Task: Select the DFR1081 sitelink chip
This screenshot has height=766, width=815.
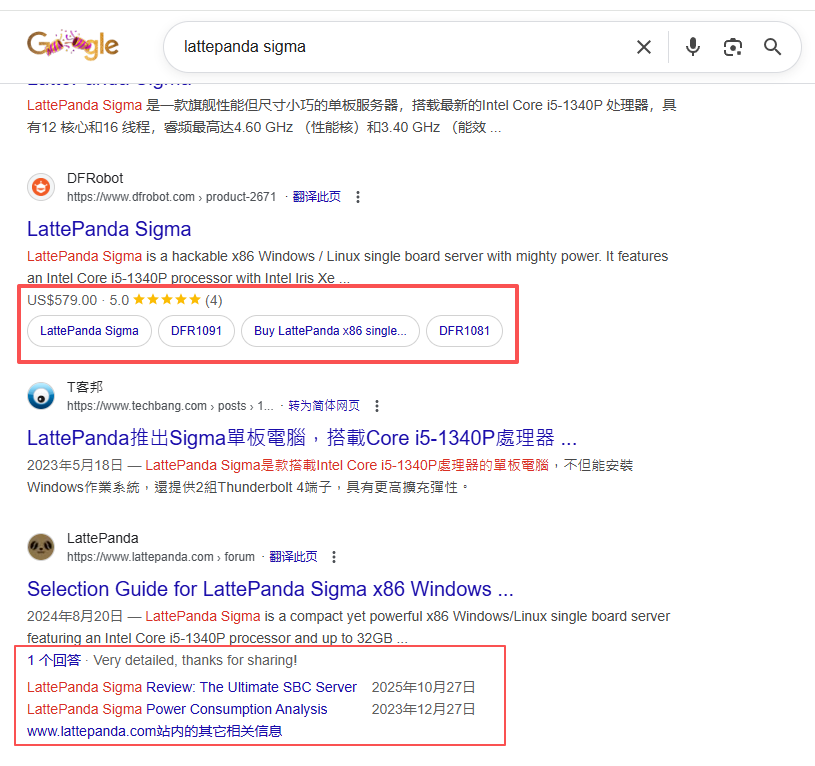Action: click(464, 330)
